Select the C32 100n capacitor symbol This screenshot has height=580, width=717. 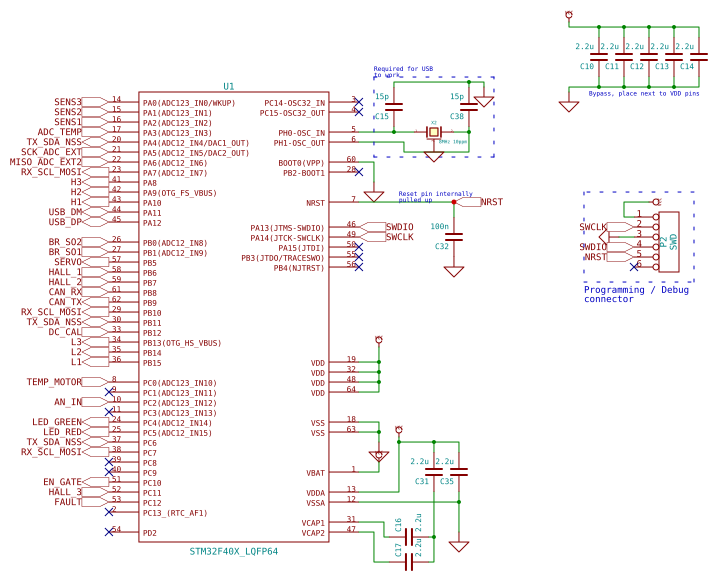tap(454, 236)
